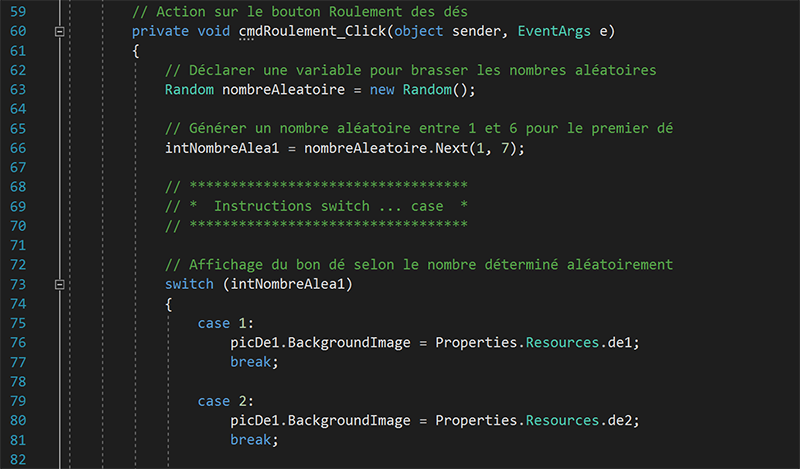The height and width of the screenshot is (469, 800).
Task: Place cursor on cmdRoulement_Click method name
Action: pyautogui.click(x=312, y=32)
